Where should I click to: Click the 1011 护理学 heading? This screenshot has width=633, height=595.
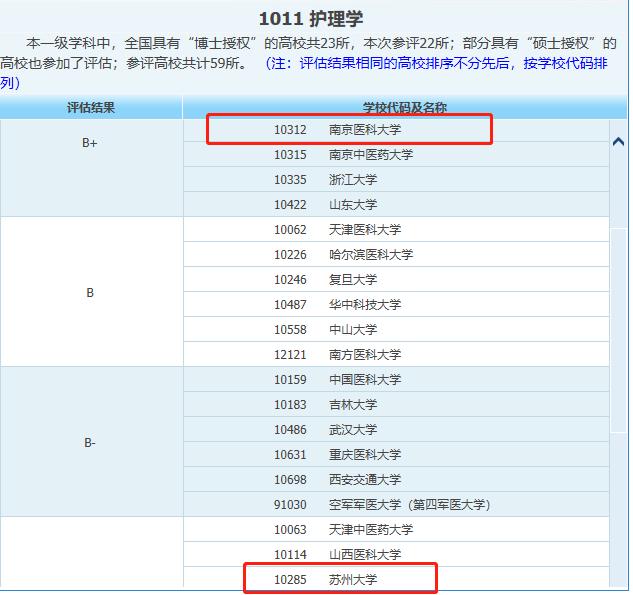point(310,19)
